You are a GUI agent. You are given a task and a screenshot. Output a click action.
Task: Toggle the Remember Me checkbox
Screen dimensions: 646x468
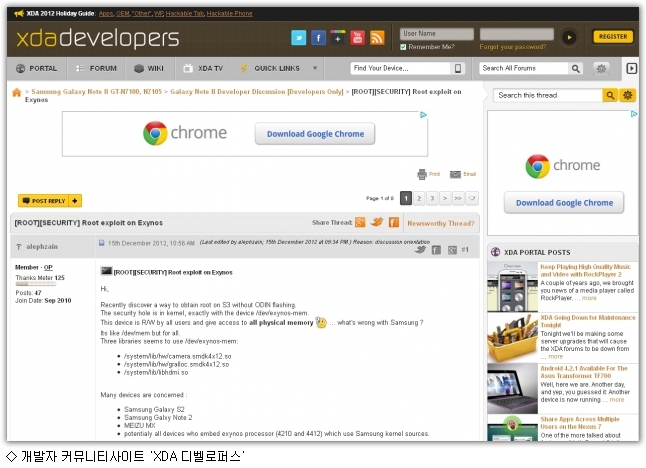click(403, 47)
